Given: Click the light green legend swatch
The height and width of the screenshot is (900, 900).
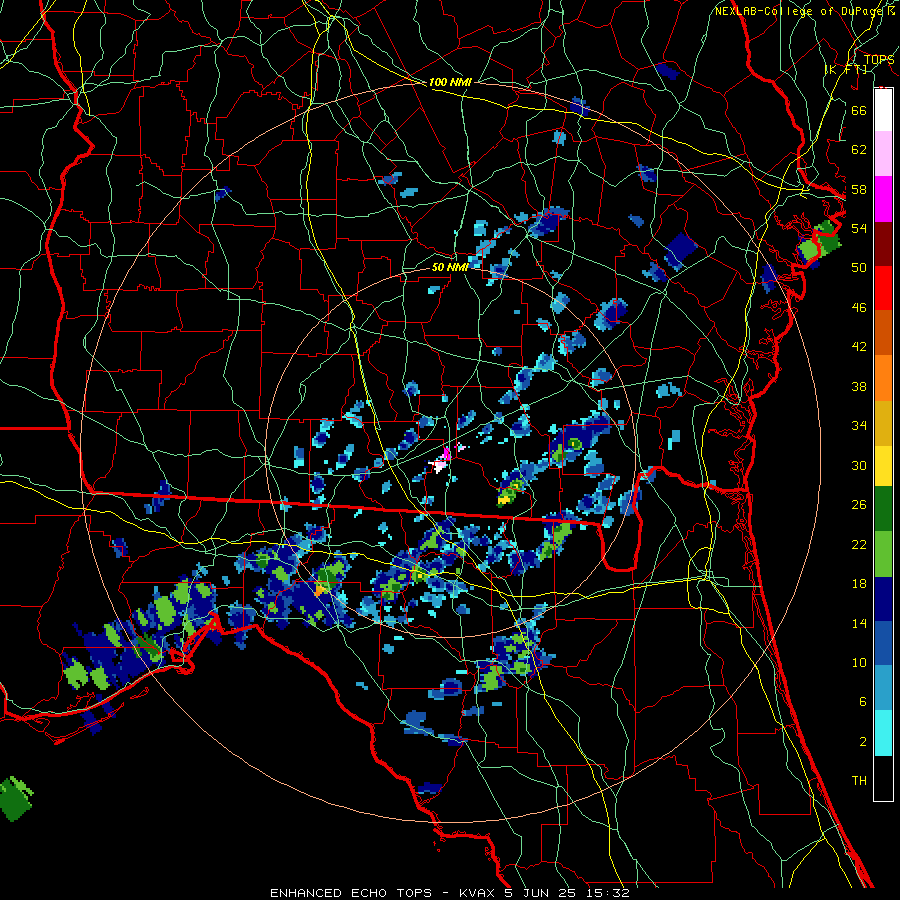Looking at the screenshot, I should pyautogui.click(x=883, y=554).
